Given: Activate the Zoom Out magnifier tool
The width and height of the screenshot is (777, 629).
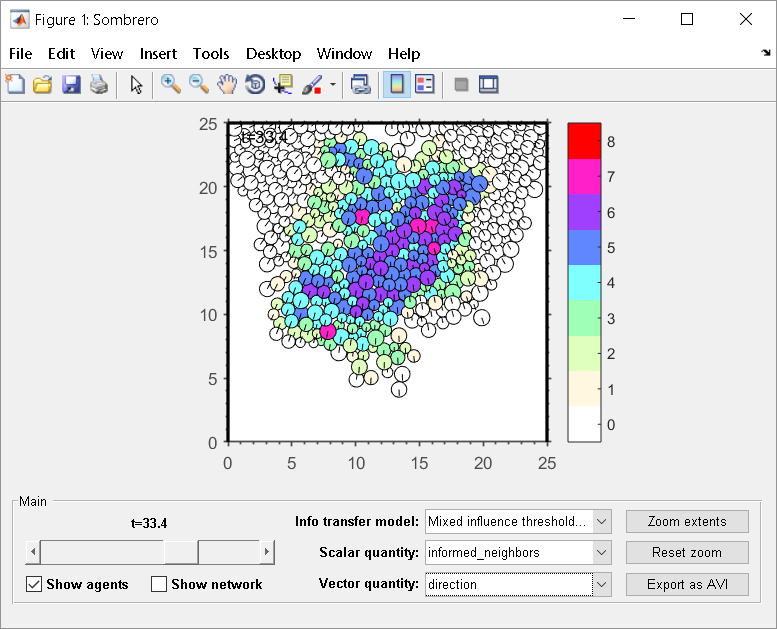Looking at the screenshot, I should pos(199,84).
